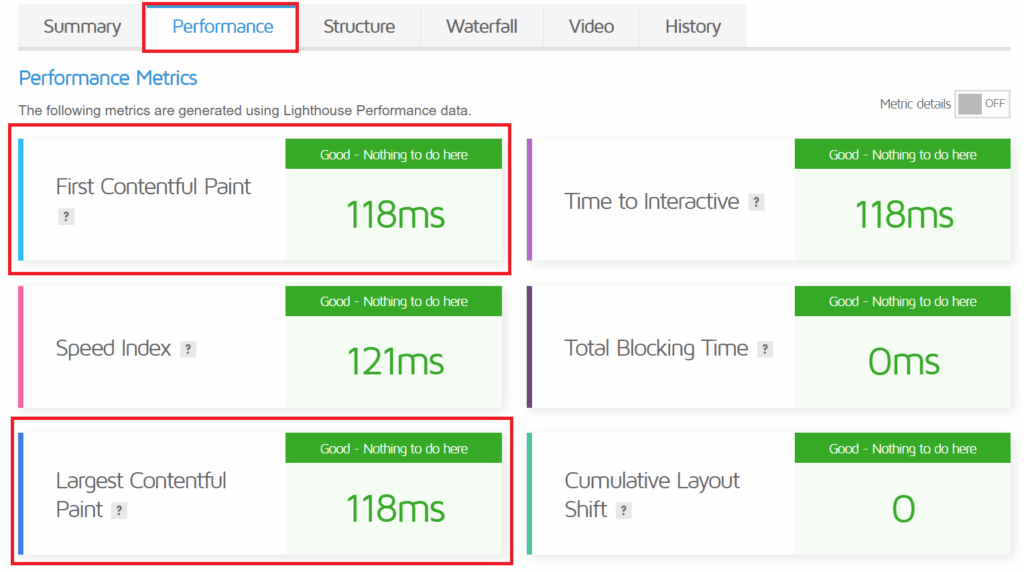This screenshot has width=1024, height=572.
Task: Click help icon next to Time to Interactive
Action: (x=757, y=202)
